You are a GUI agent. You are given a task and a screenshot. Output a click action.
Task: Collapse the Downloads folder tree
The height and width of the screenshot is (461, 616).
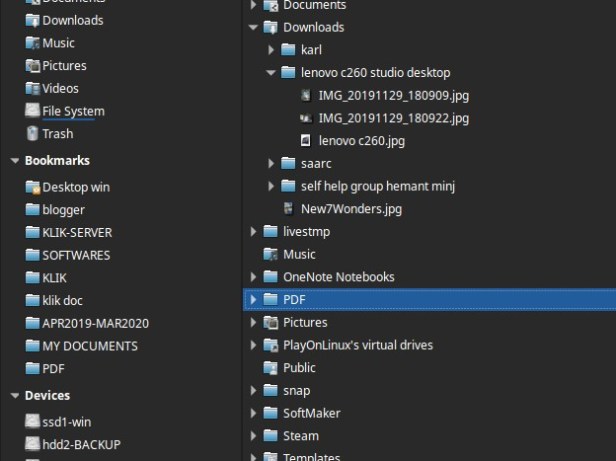253,28
